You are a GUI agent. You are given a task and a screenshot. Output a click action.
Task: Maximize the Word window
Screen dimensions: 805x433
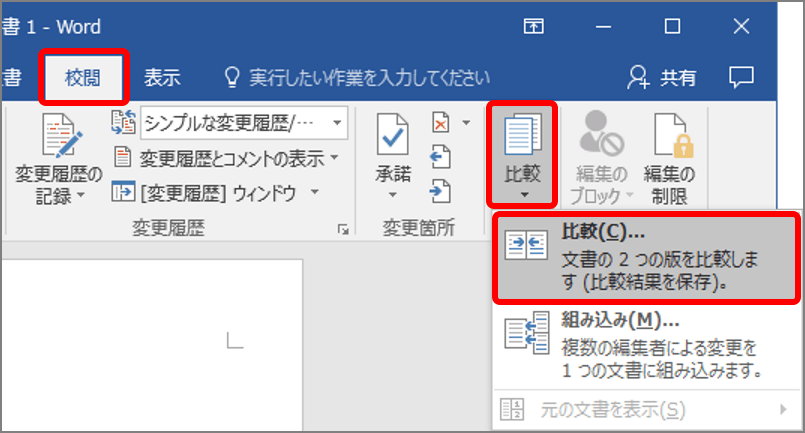tap(672, 26)
